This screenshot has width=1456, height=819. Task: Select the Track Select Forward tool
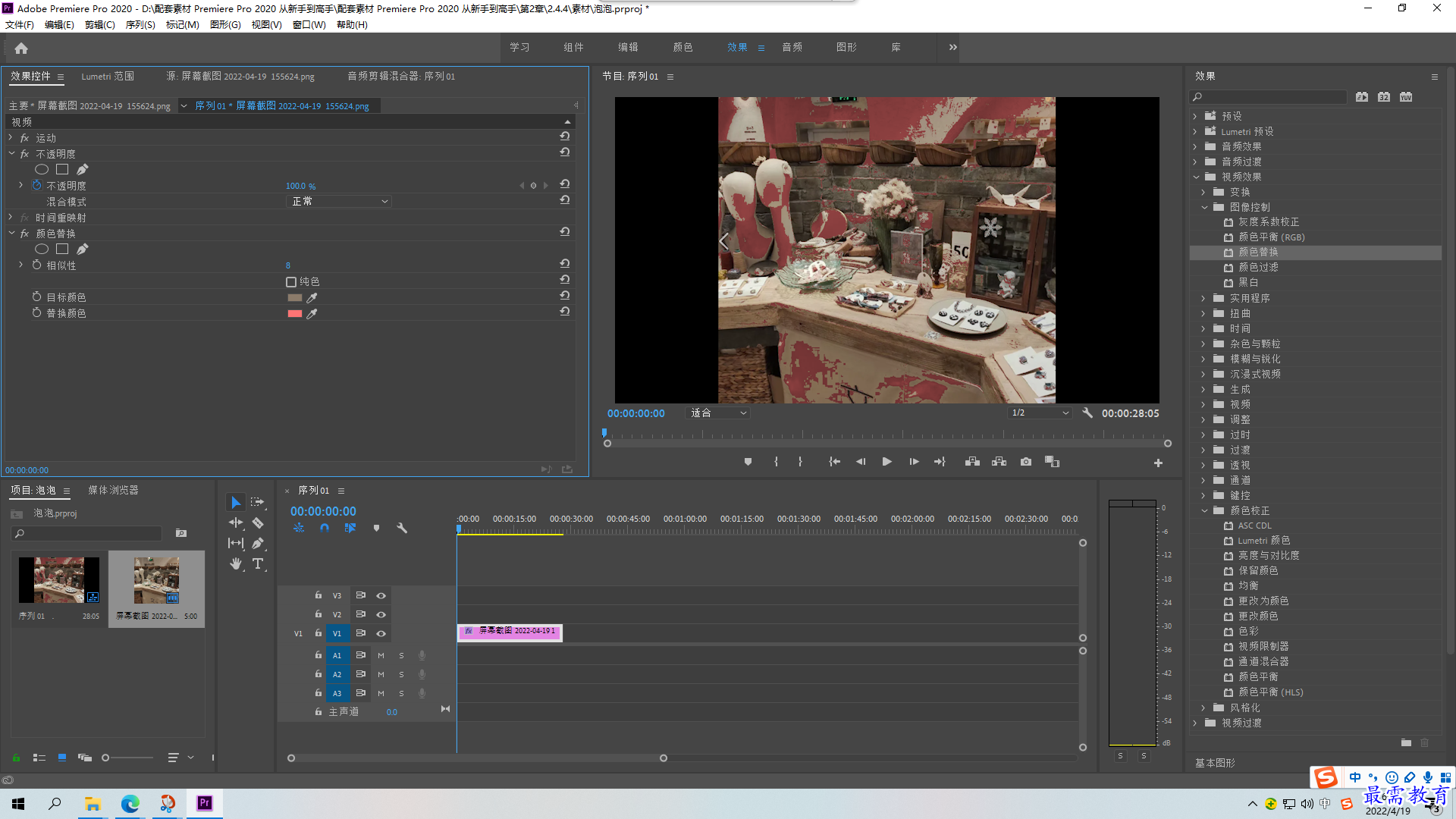click(258, 502)
